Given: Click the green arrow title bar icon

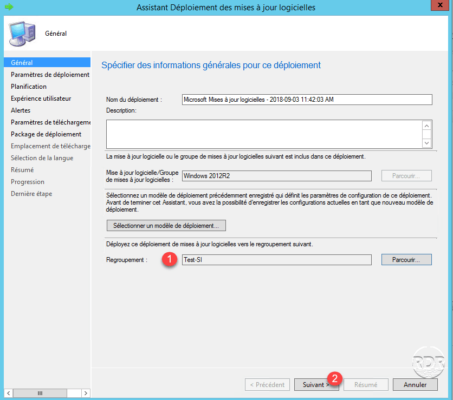Looking at the screenshot, I should tap(9, 7).
